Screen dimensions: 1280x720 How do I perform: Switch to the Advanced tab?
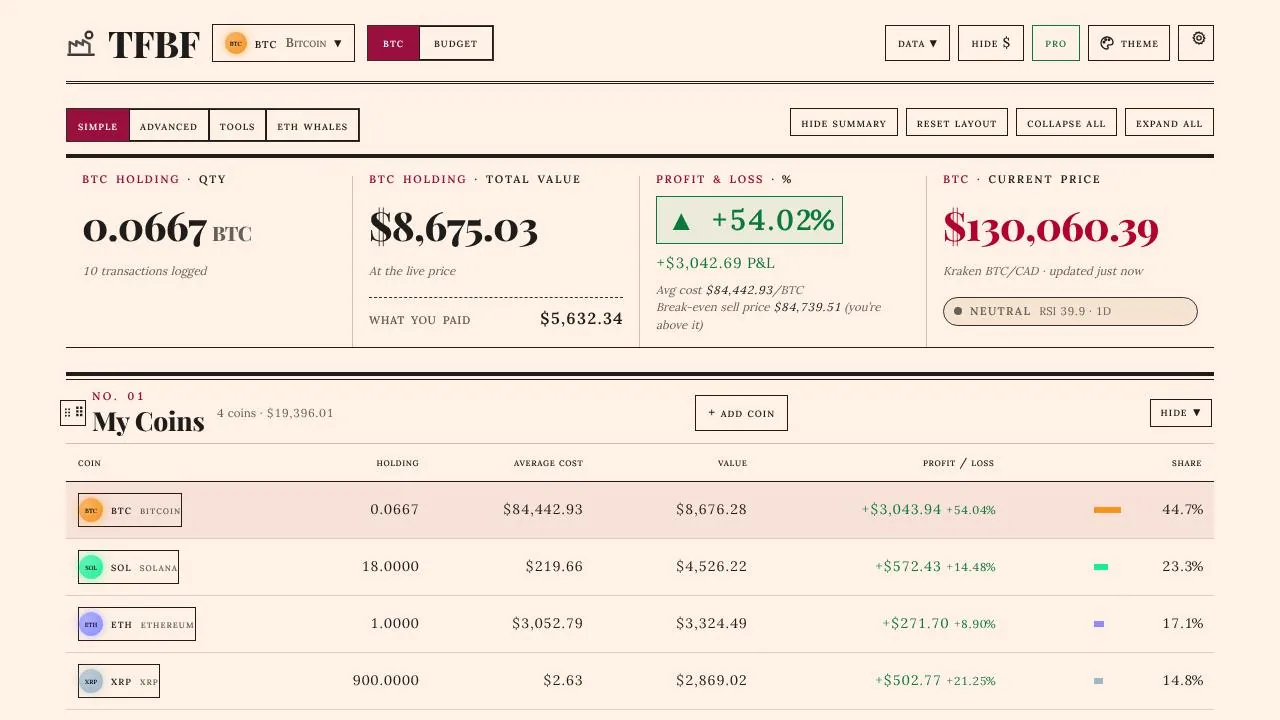click(169, 126)
